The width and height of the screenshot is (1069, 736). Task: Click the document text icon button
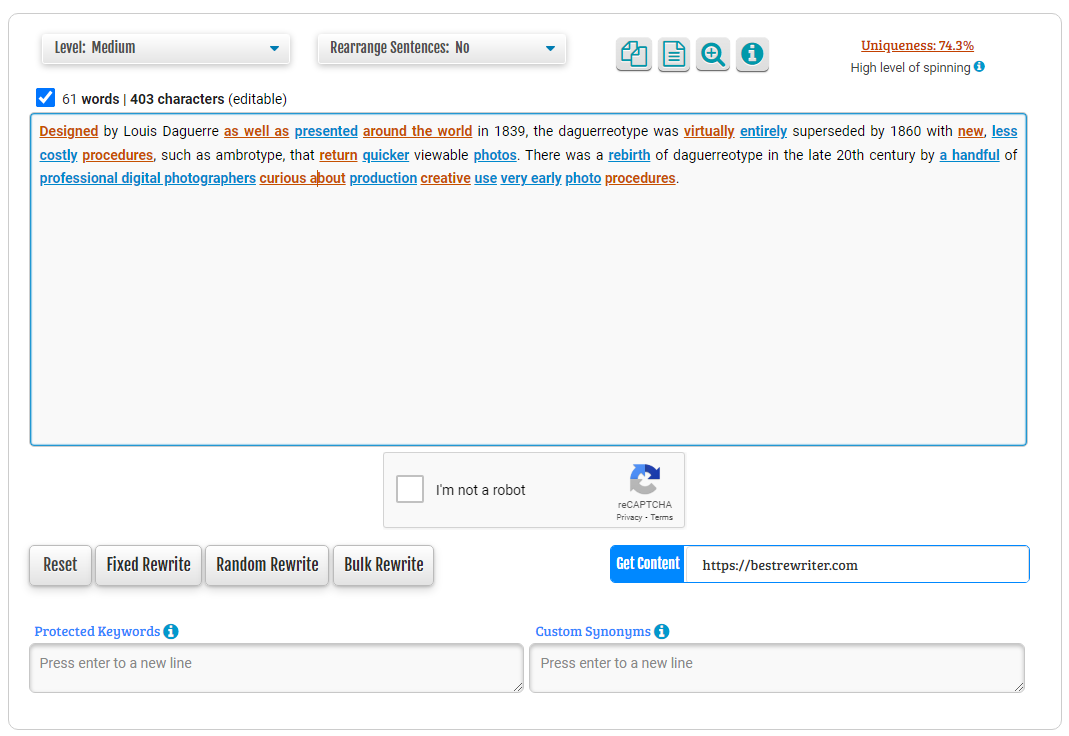674,54
